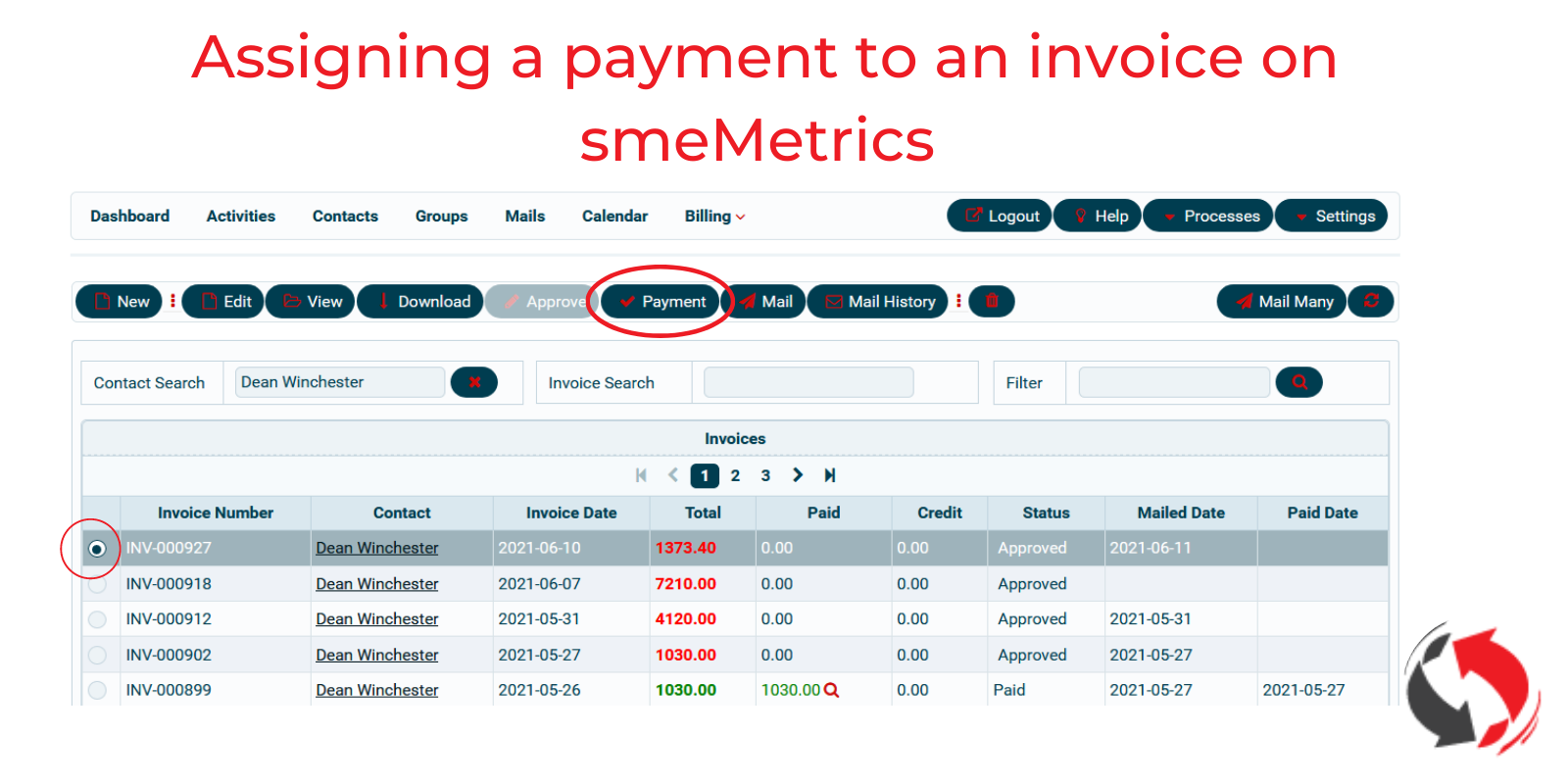The height and width of the screenshot is (784, 1568).
Task: Select radio button for INV-000927
Action: click(97, 549)
